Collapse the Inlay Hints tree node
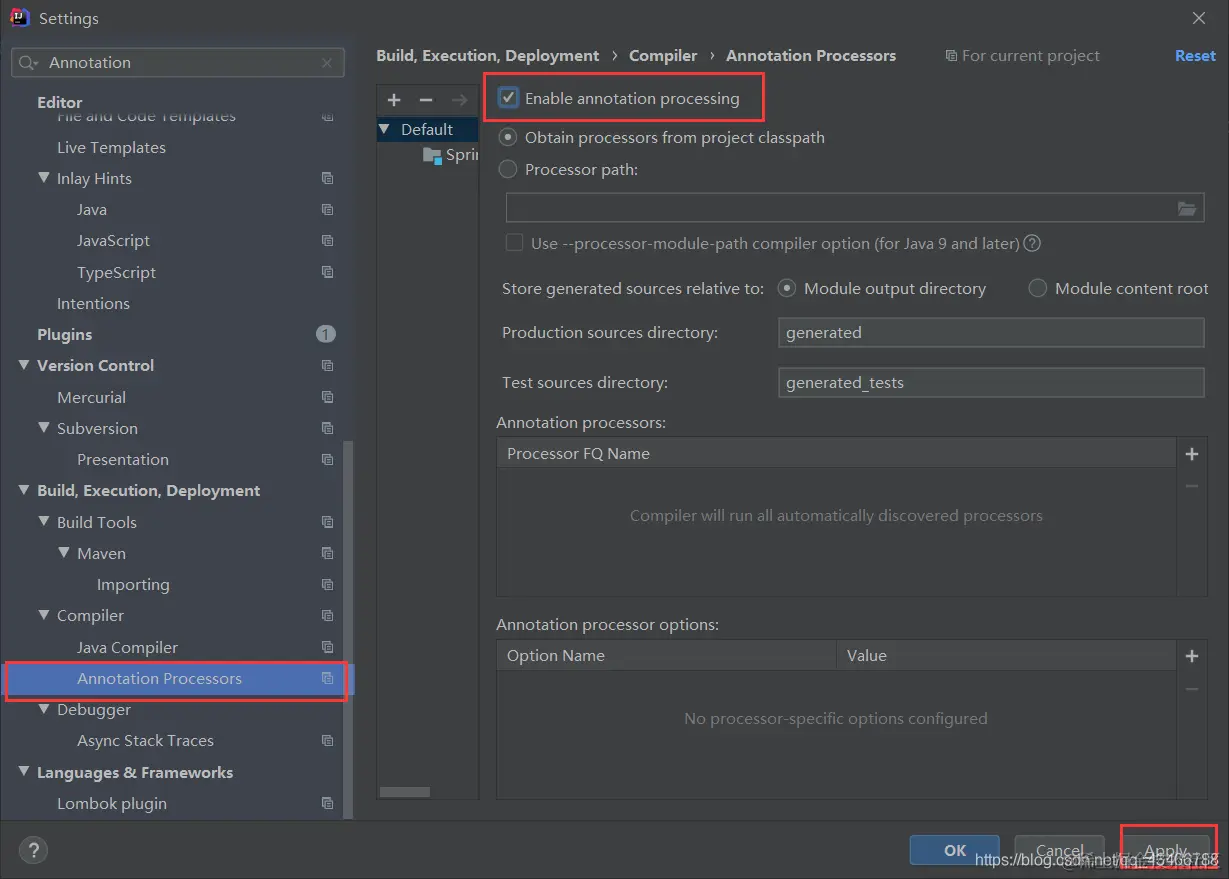The width and height of the screenshot is (1229, 879). pos(44,178)
